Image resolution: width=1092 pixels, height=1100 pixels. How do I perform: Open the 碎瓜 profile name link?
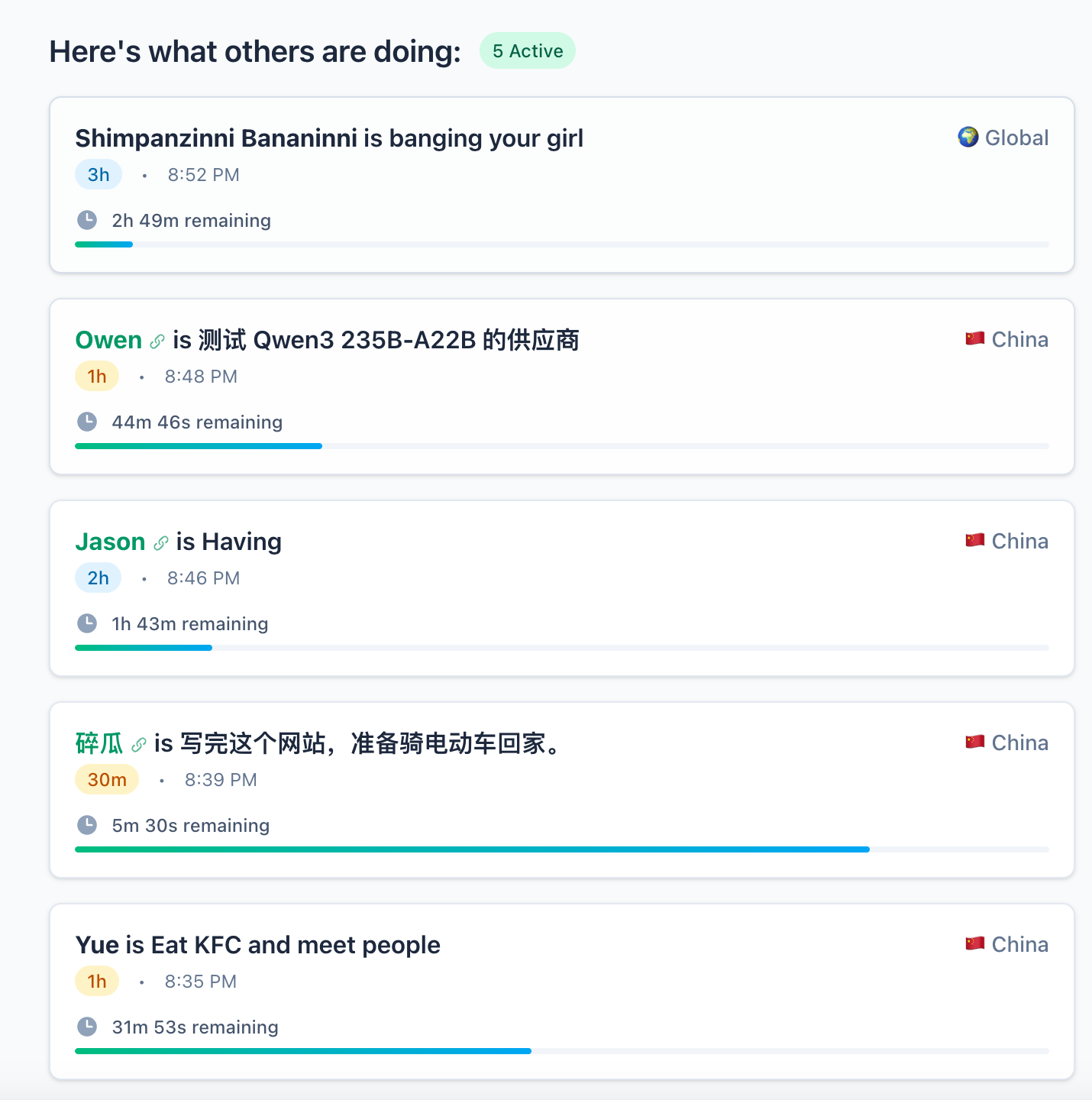[x=99, y=743]
